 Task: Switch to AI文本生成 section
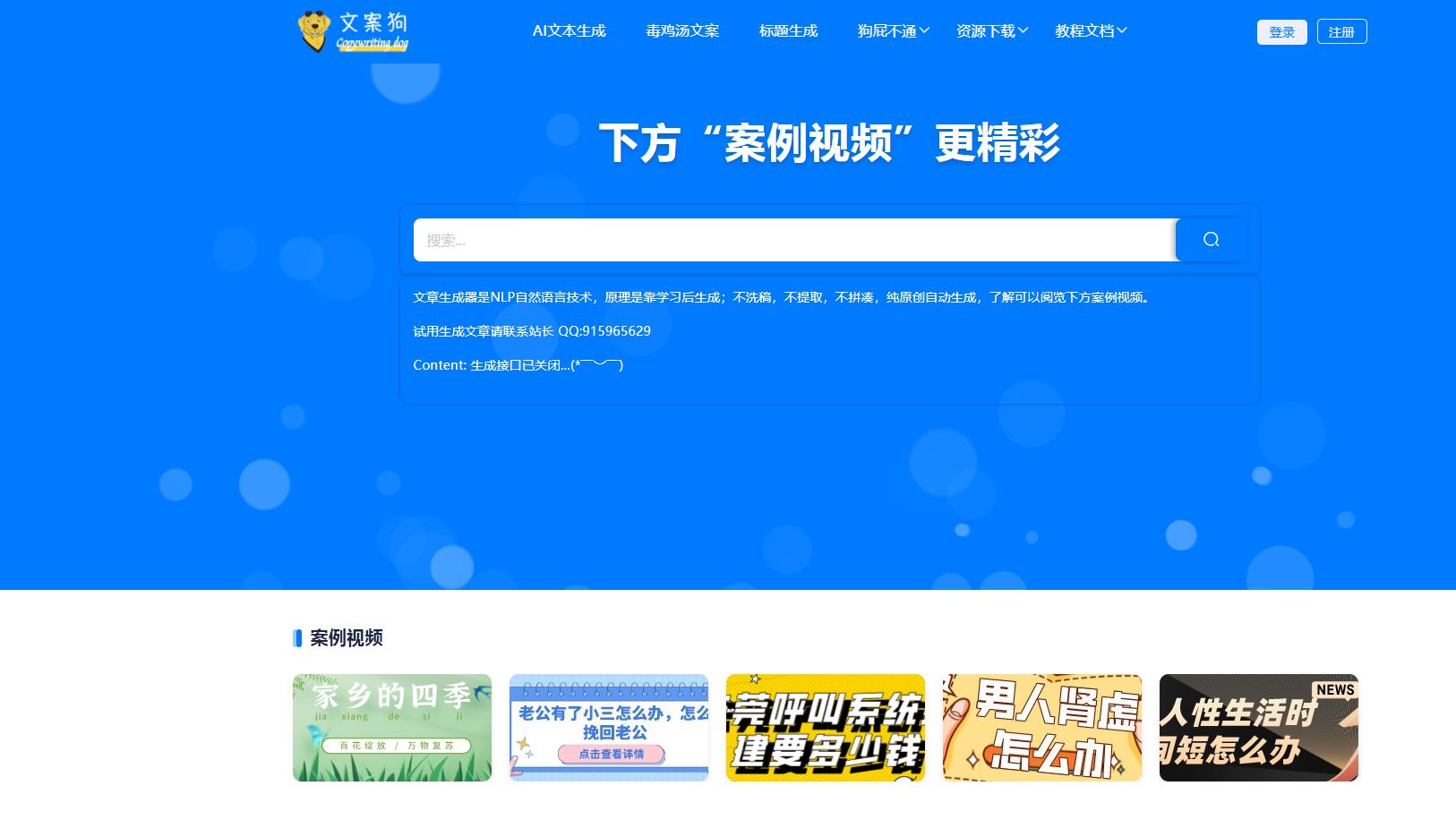pyautogui.click(x=570, y=30)
